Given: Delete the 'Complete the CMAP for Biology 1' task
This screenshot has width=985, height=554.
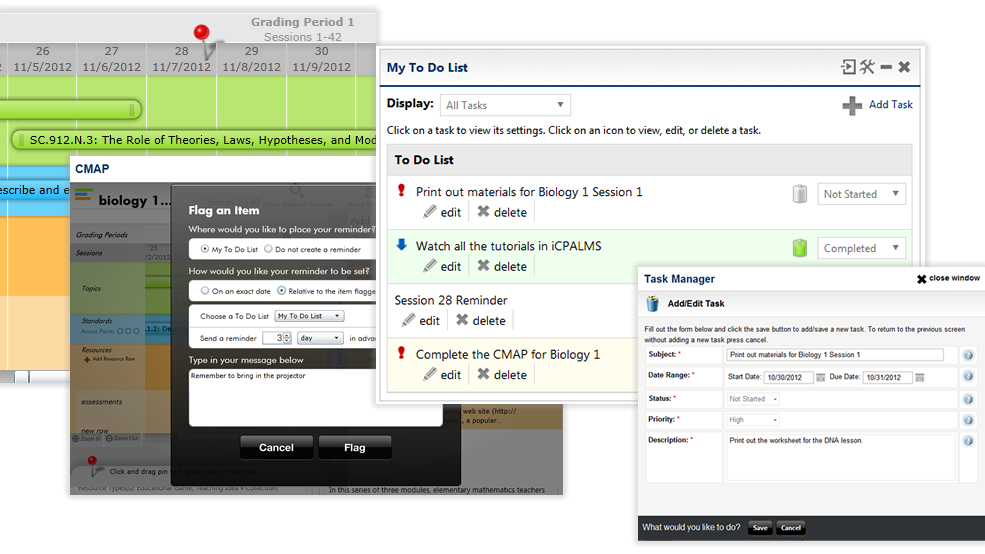Looking at the screenshot, I should point(502,375).
